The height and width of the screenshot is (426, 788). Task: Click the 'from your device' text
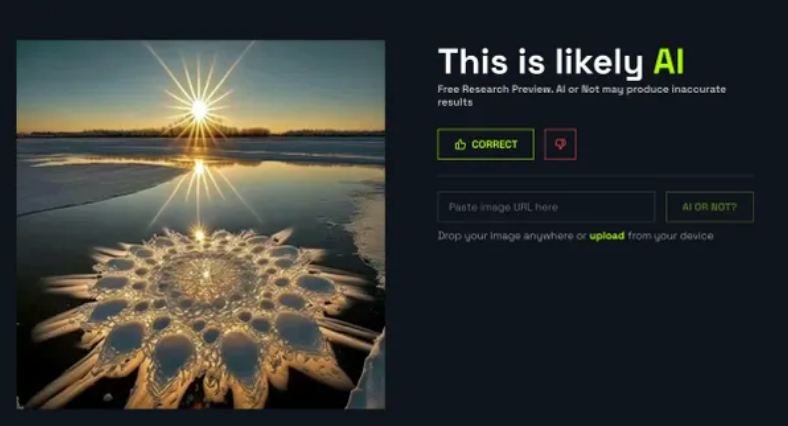(670, 236)
